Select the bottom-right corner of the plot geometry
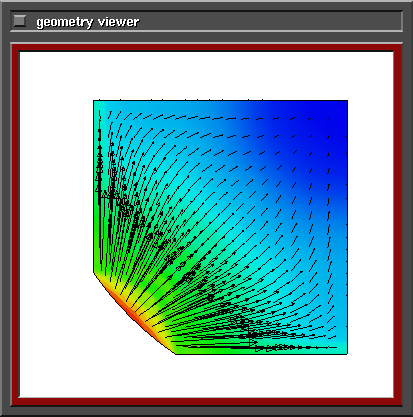 click(x=347, y=354)
